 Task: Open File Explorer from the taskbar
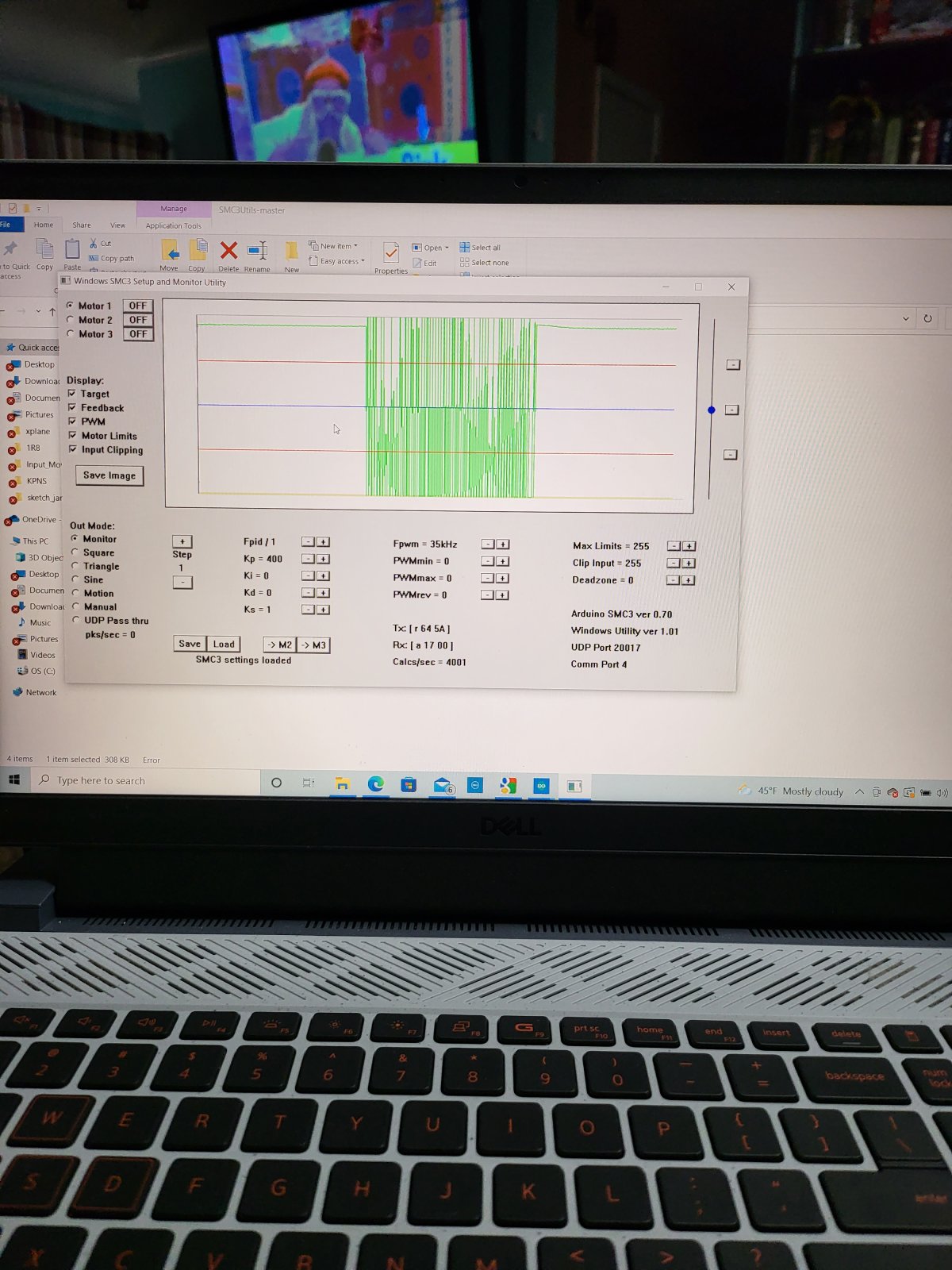point(342,784)
